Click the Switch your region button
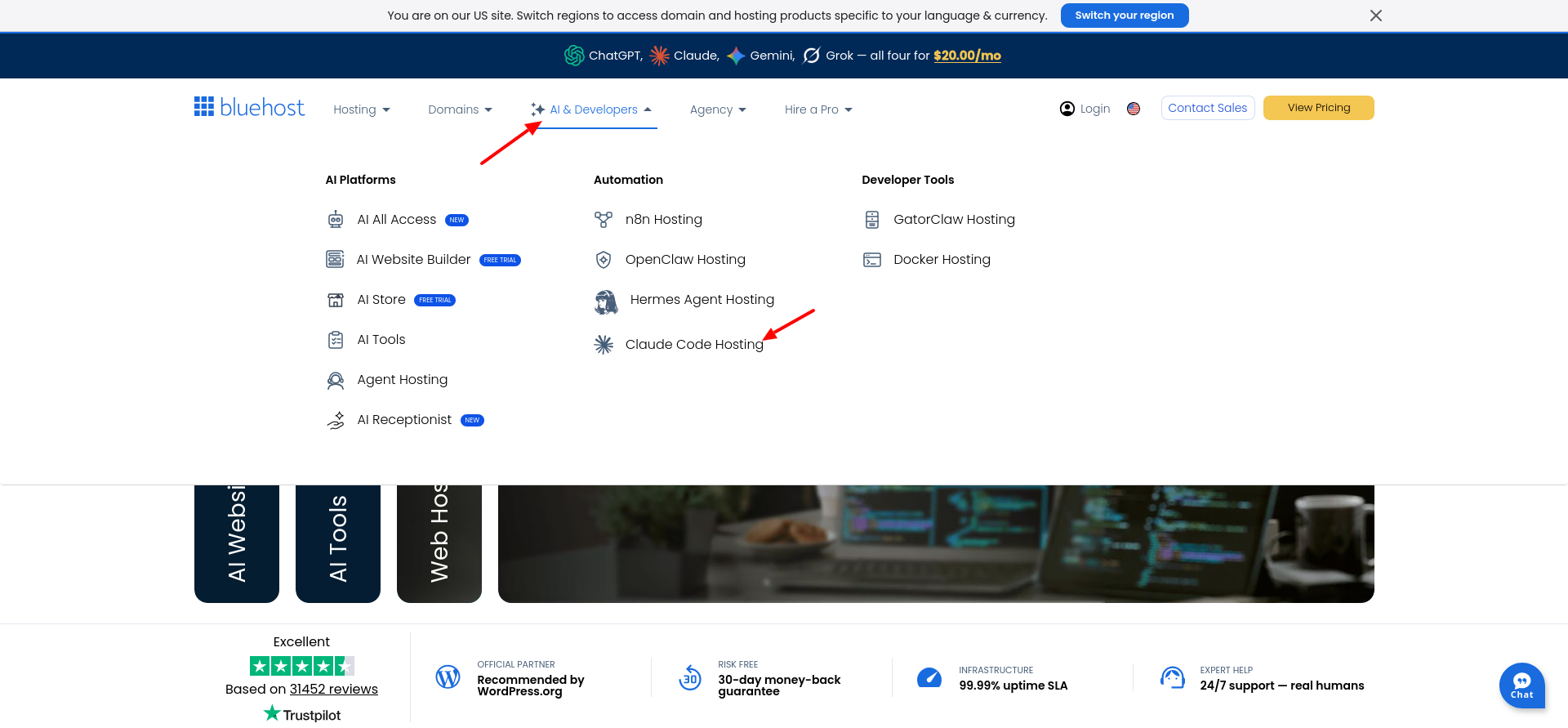The width and height of the screenshot is (1568, 728). click(x=1125, y=16)
